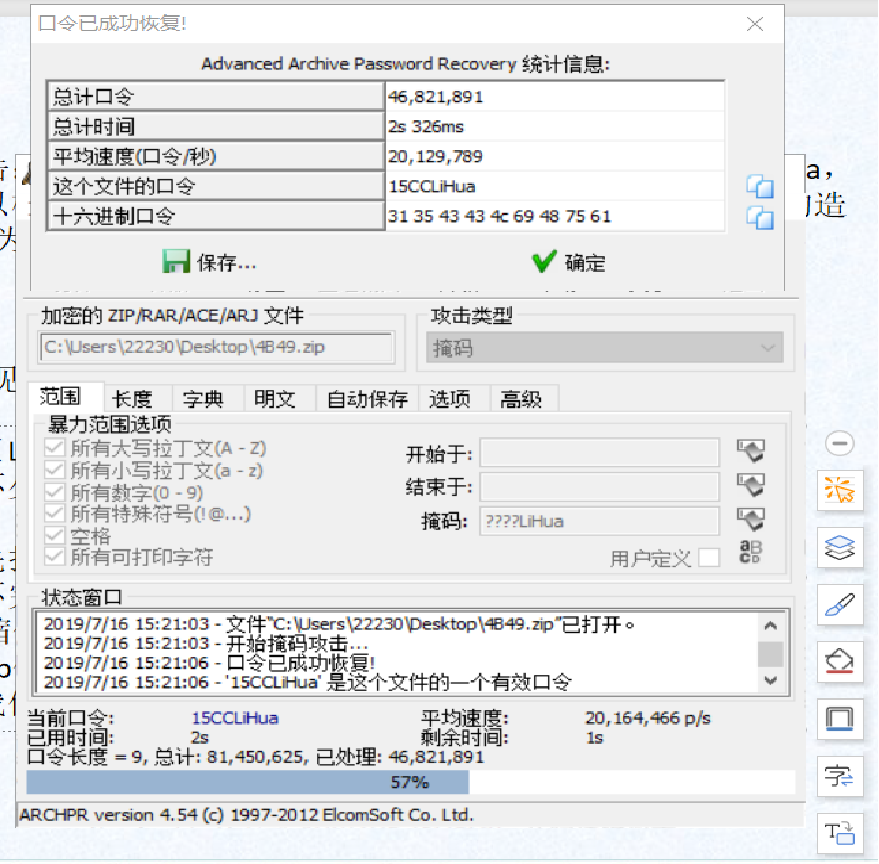Click the green floppy save icon
The image size is (879, 864).
176,261
